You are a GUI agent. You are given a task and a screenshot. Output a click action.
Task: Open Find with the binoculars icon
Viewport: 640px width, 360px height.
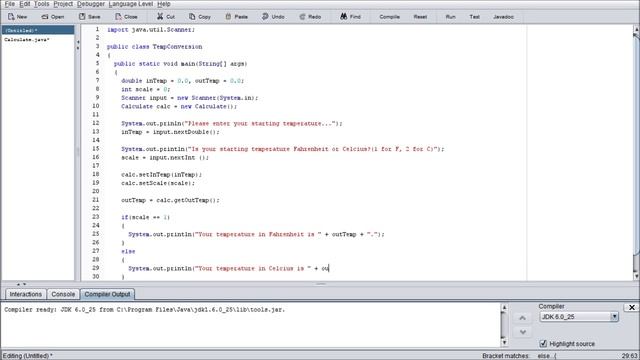coord(350,17)
